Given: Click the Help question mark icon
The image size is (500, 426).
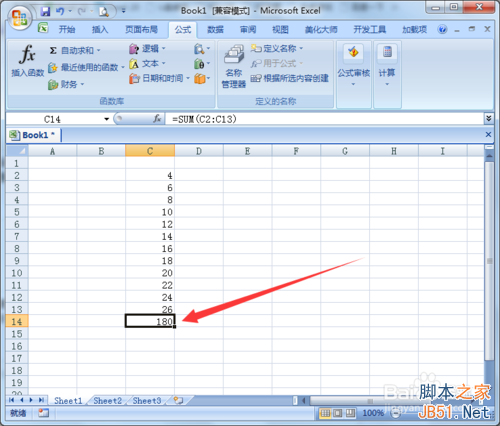Looking at the screenshot, I should [x=442, y=30].
